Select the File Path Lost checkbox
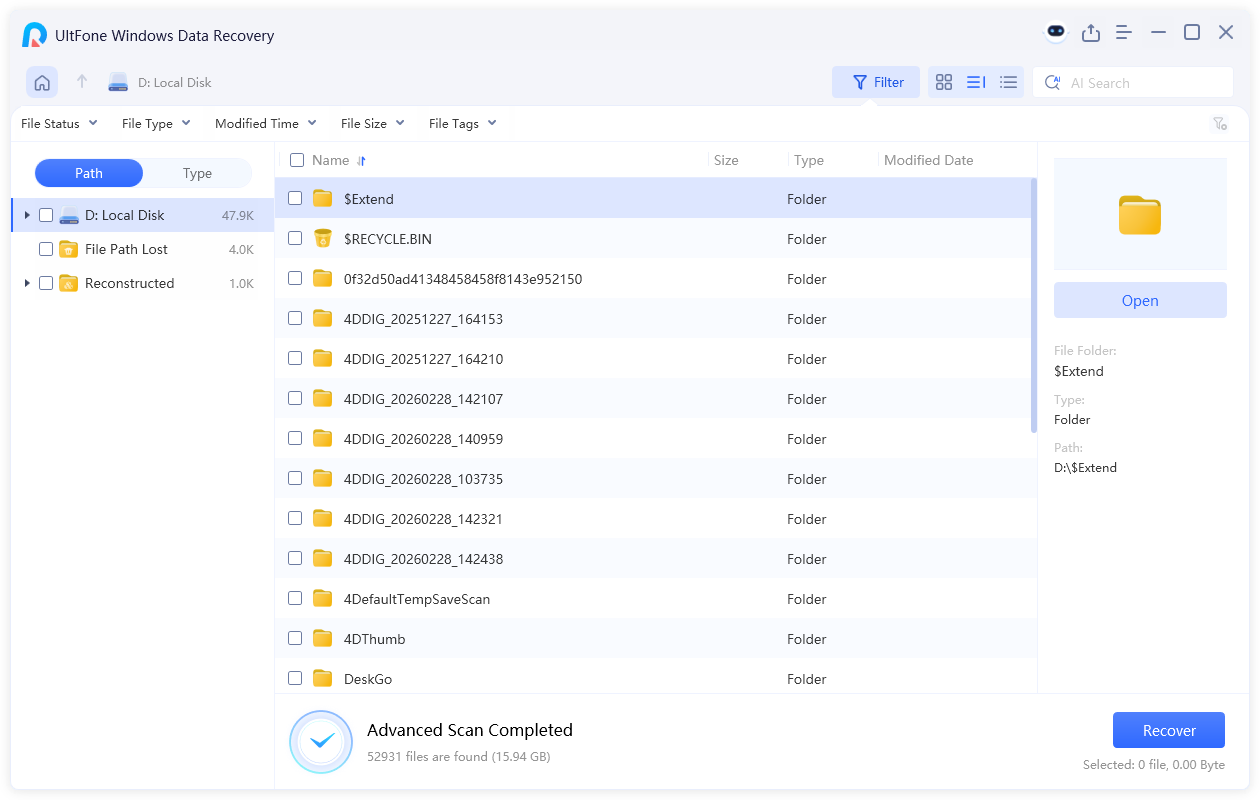Image resolution: width=1260 pixels, height=800 pixels. (x=46, y=249)
